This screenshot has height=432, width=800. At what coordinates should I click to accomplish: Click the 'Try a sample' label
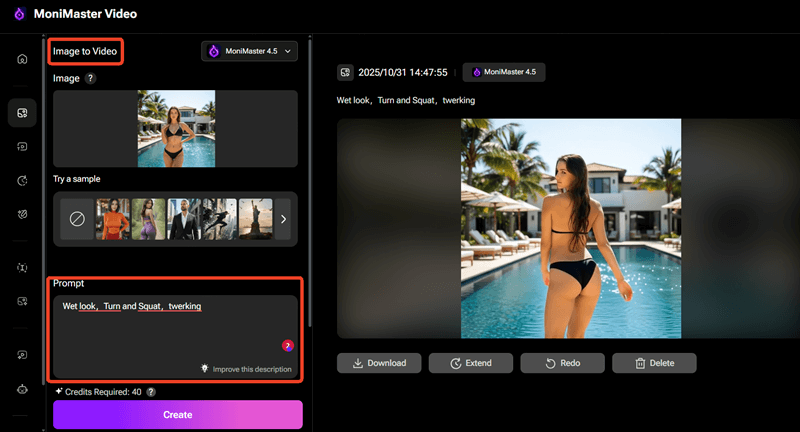77,179
